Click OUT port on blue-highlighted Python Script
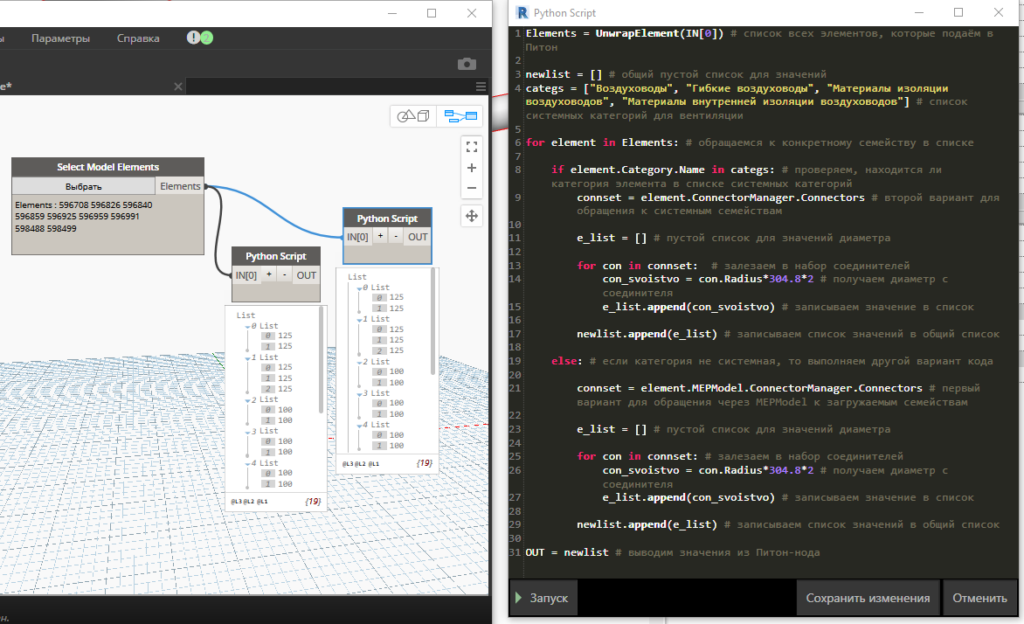This screenshot has width=1024, height=624. 418,236
